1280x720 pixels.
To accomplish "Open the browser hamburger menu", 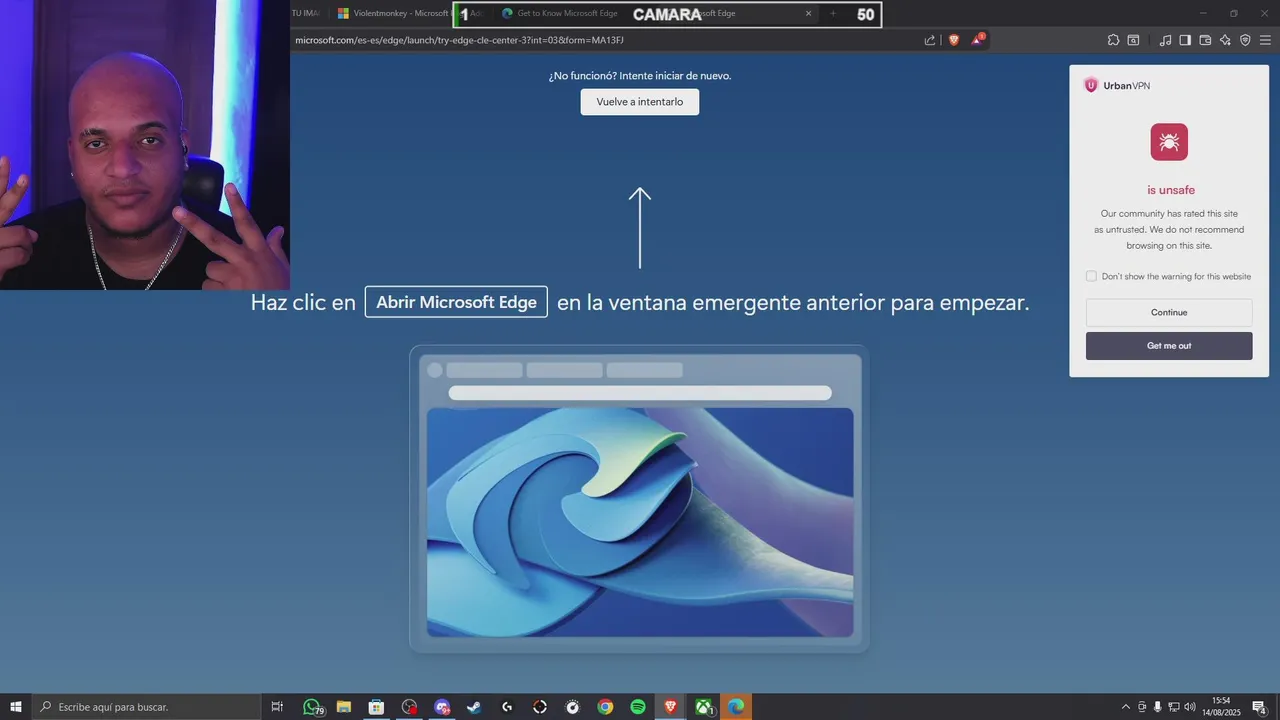I will point(1265,40).
